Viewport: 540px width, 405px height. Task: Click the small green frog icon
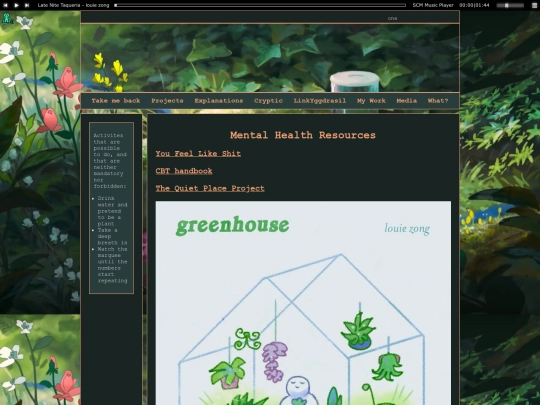7,18
